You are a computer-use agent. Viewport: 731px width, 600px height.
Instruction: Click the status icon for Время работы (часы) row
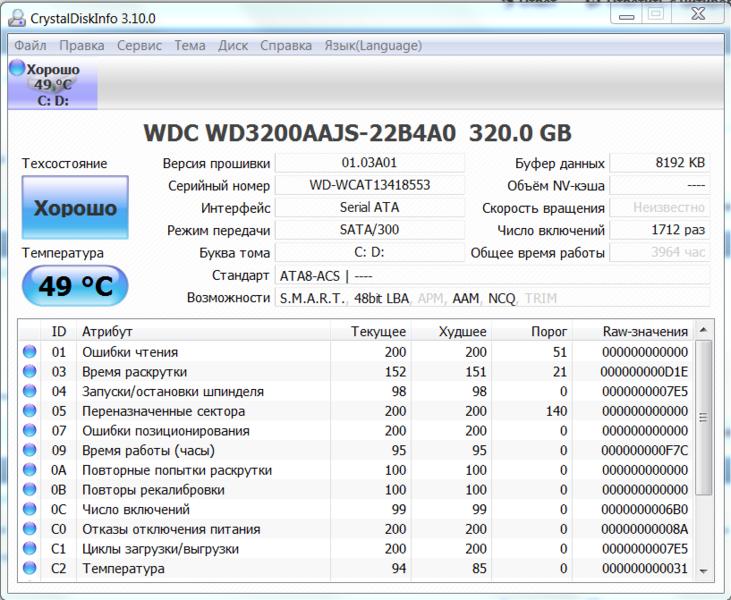[29, 450]
